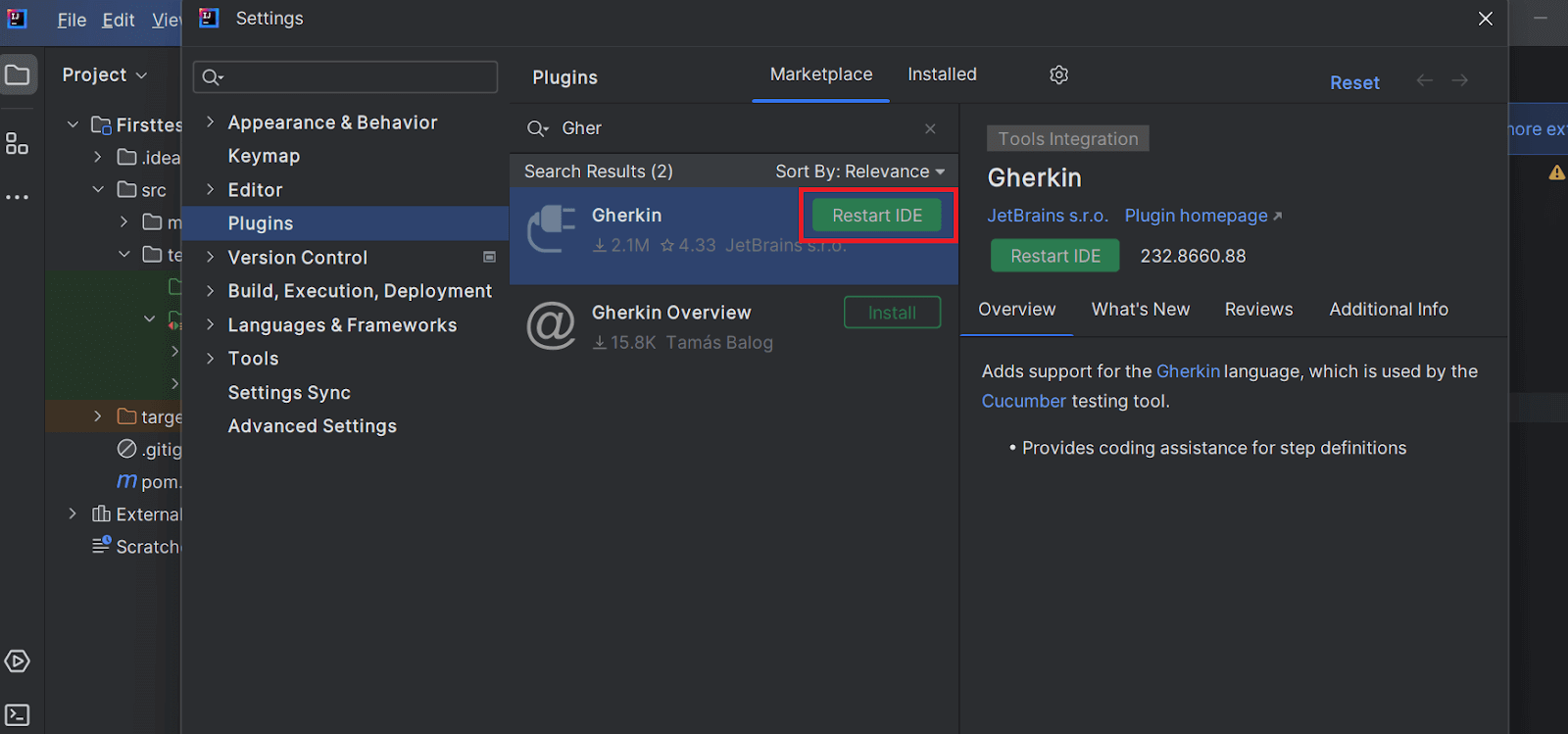Open the Project tool window folder icon
The height and width of the screenshot is (734, 1568).
pyautogui.click(x=18, y=75)
